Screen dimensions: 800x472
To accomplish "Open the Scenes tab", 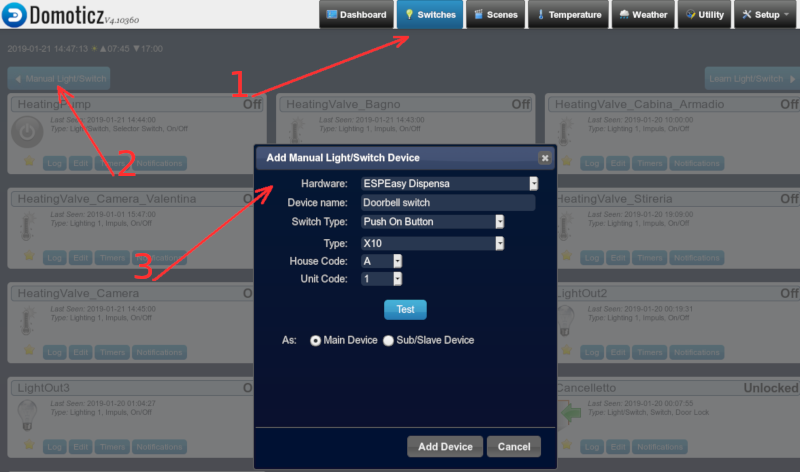I will (x=495, y=15).
